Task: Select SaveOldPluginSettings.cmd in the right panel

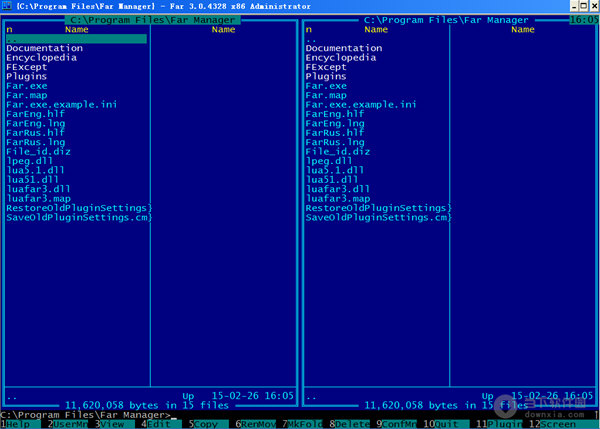Action: (378, 217)
